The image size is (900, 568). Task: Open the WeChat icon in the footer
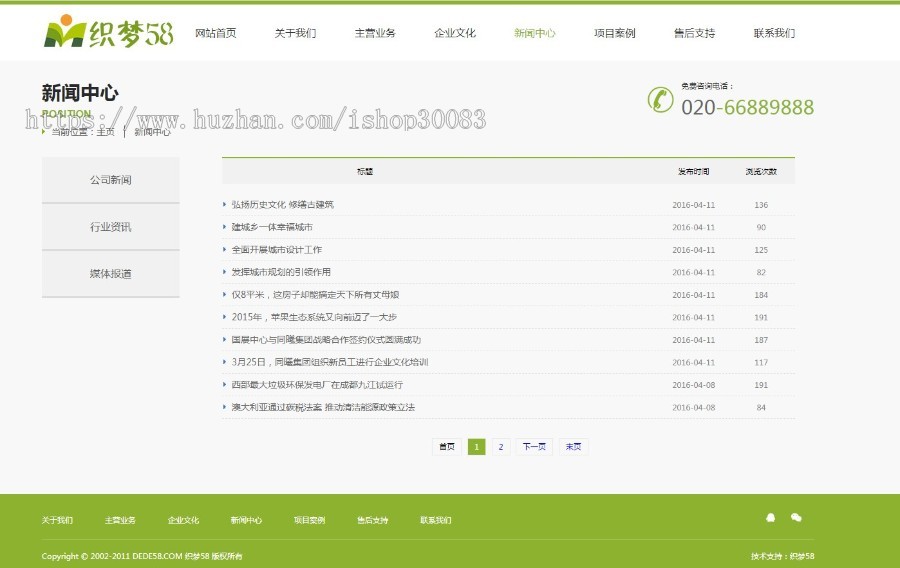[796, 518]
